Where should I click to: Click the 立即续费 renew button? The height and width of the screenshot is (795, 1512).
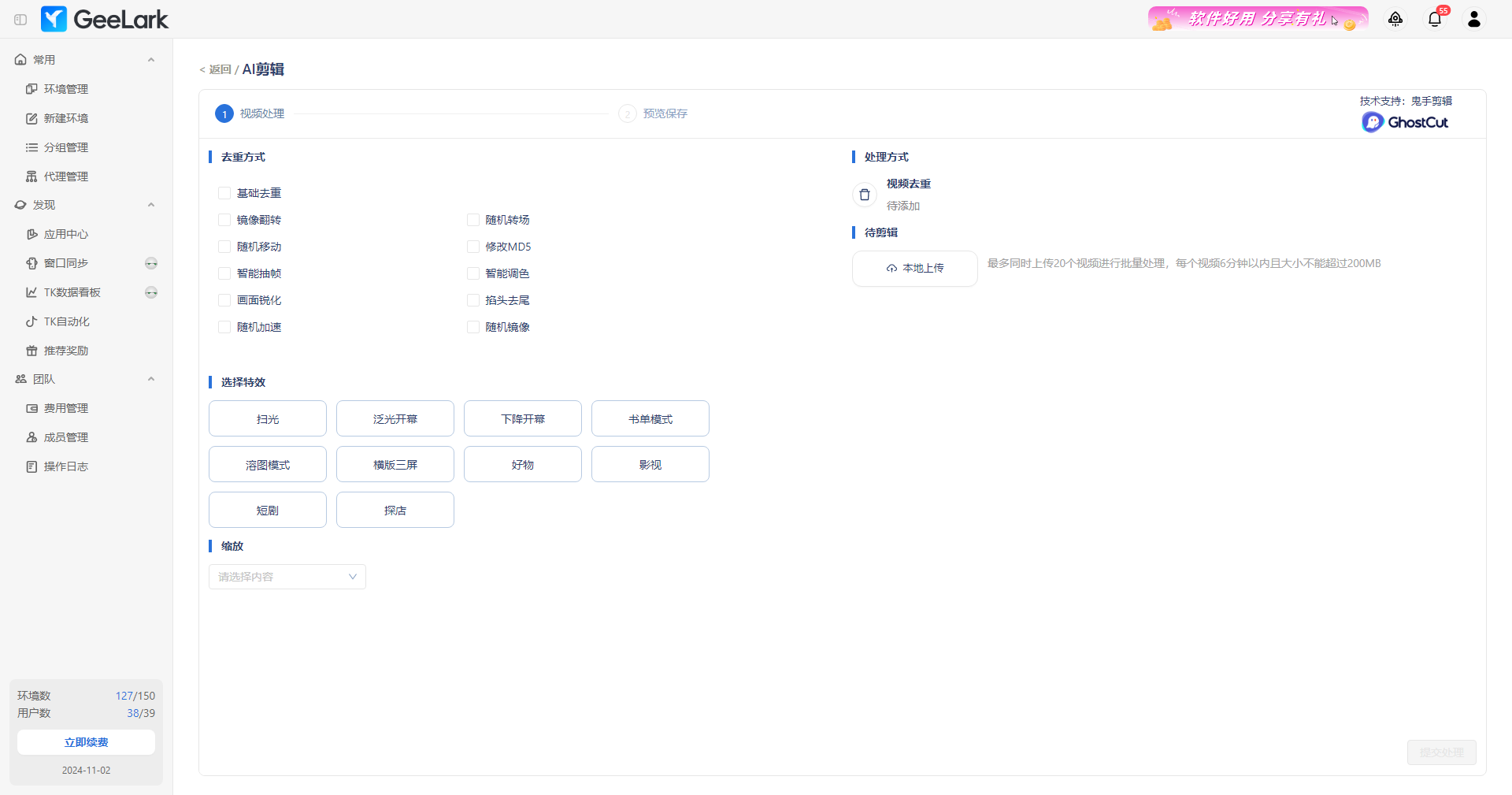(86, 742)
